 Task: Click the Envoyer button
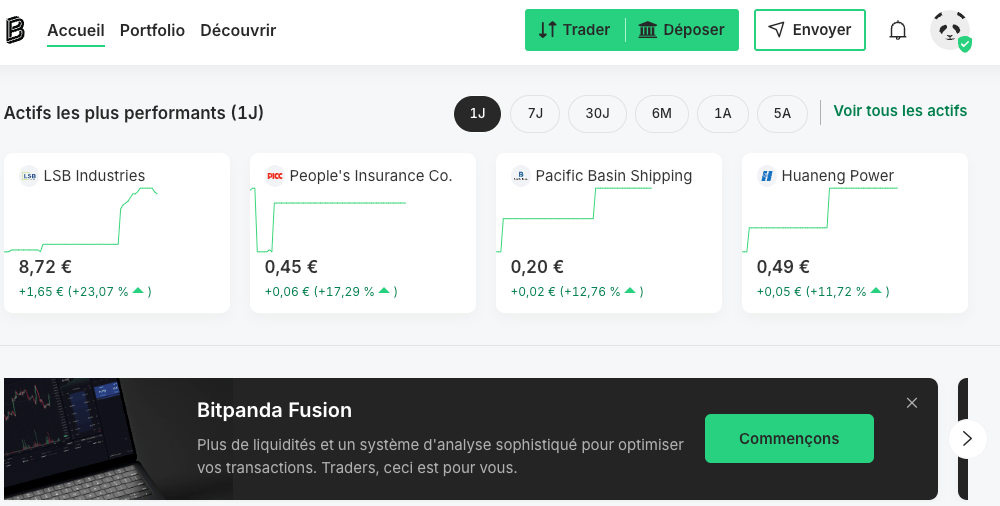[809, 30]
